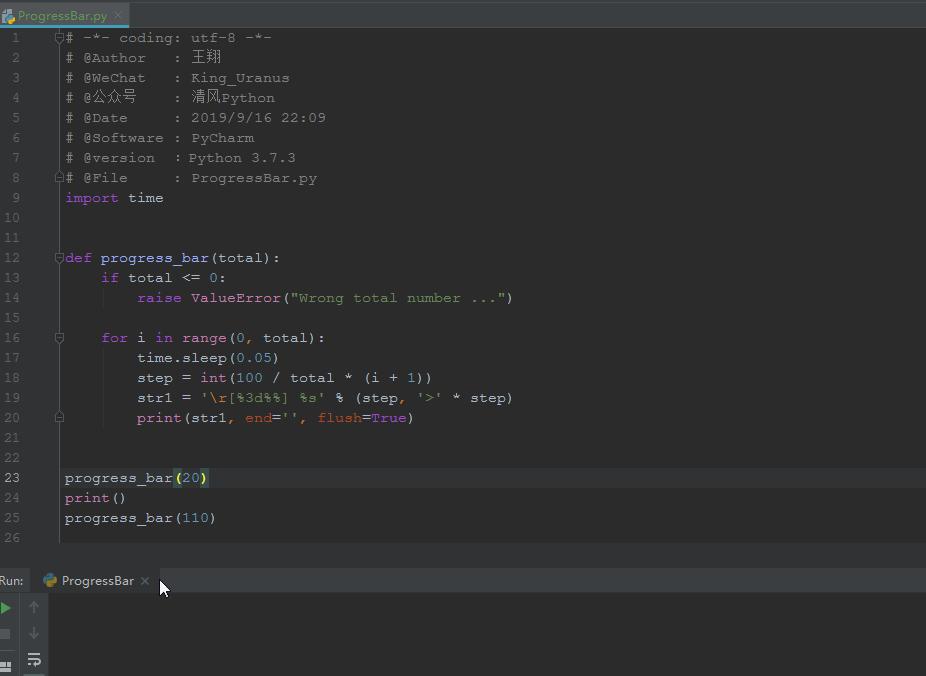The image size is (926, 676).
Task: Click the date '2019/9/16 22:09' comment
Action: click(x=258, y=118)
